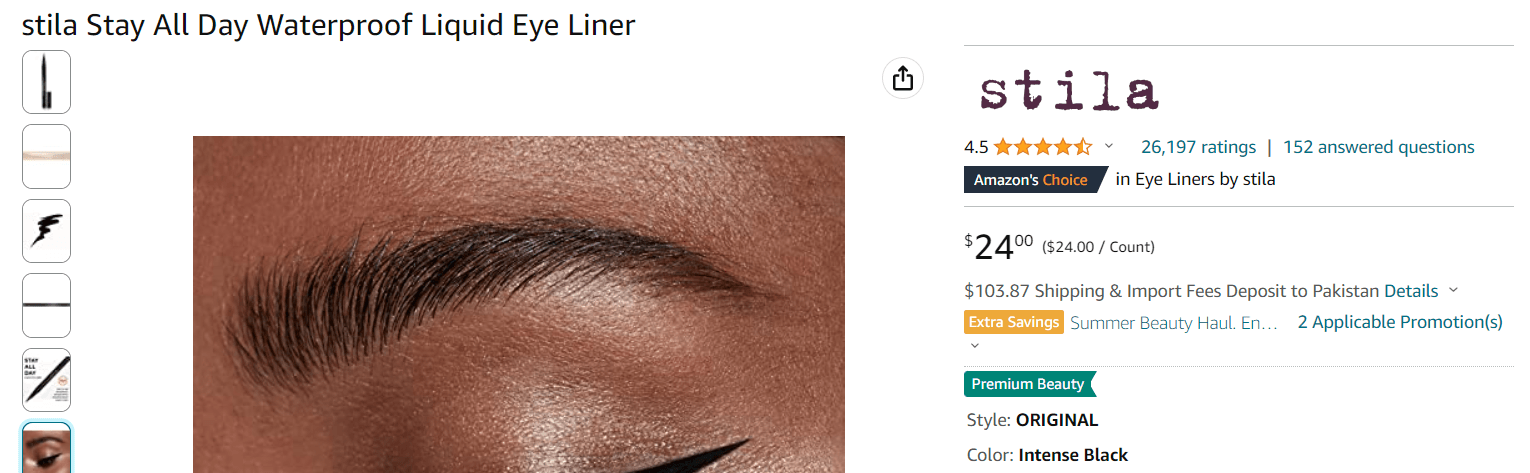
Task: Select the thin black line thumbnail
Action: pyautogui.click(x=46, y=305)
